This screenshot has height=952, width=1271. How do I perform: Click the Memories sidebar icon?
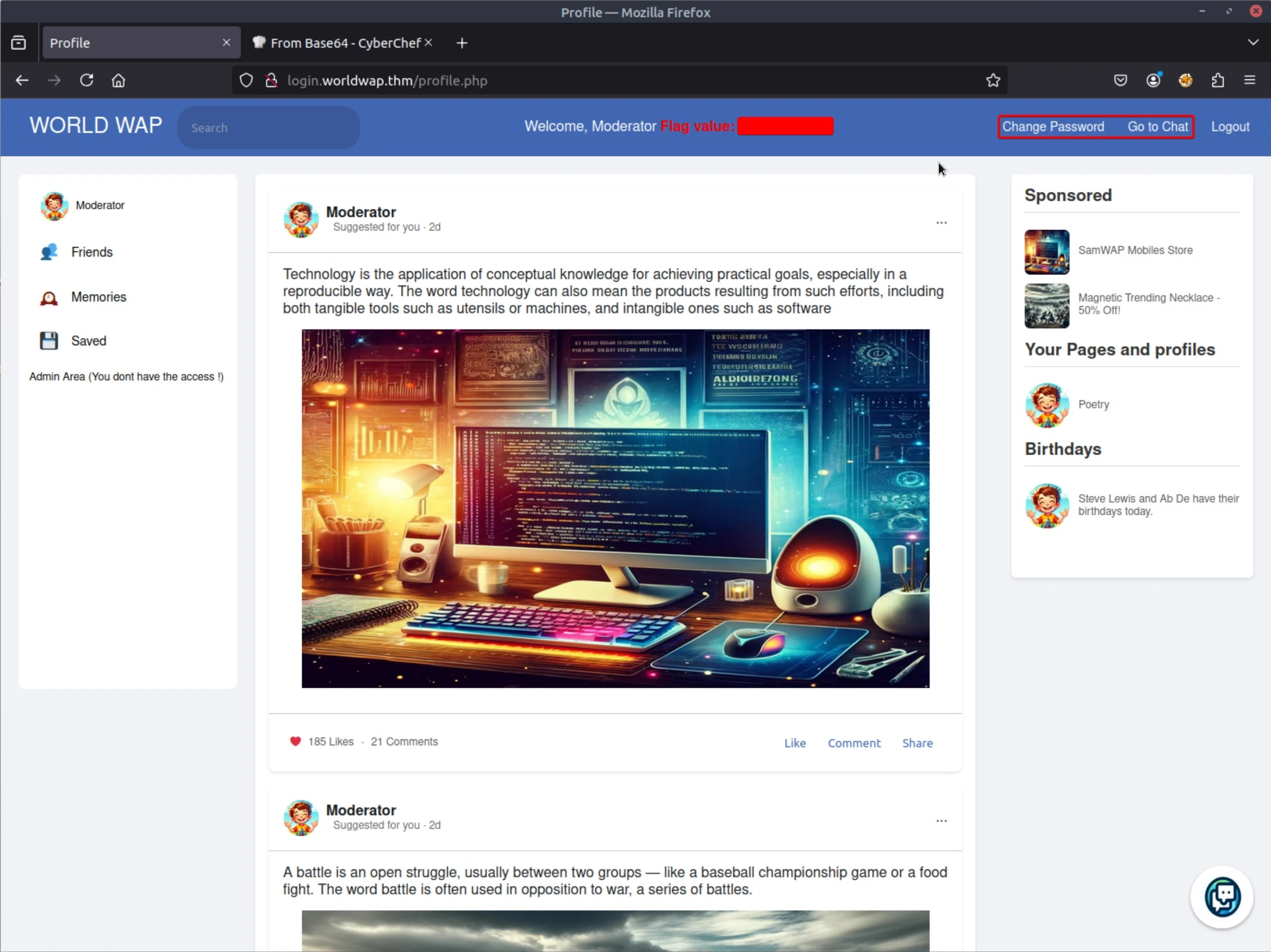[x=49, y=297]
